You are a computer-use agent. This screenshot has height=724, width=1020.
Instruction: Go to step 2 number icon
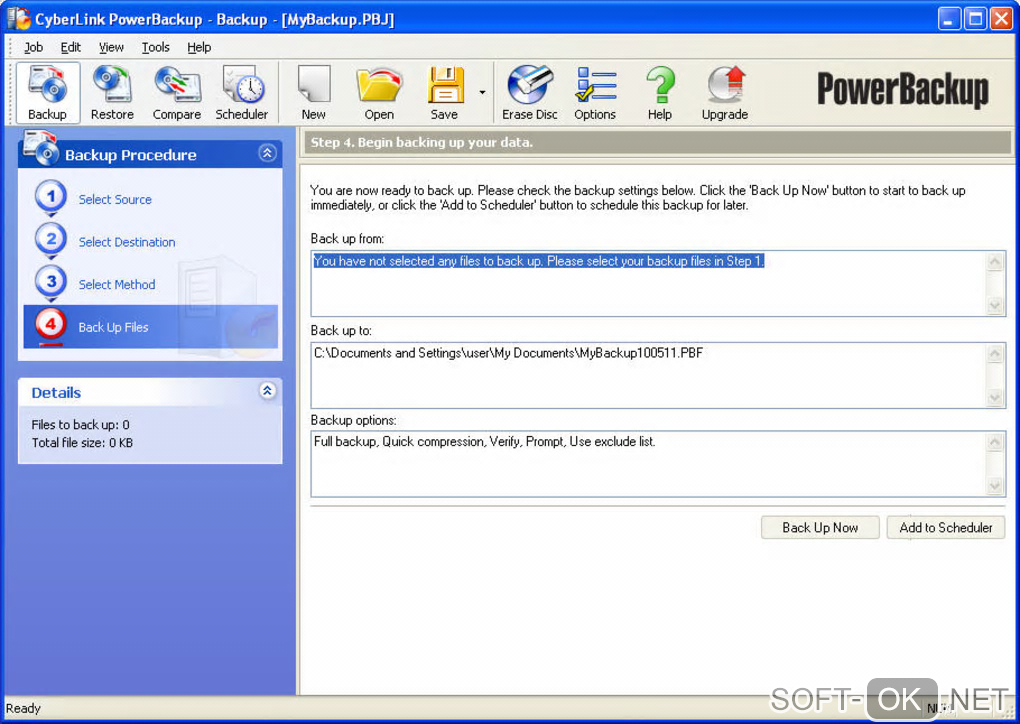click(x=51, y=239)
